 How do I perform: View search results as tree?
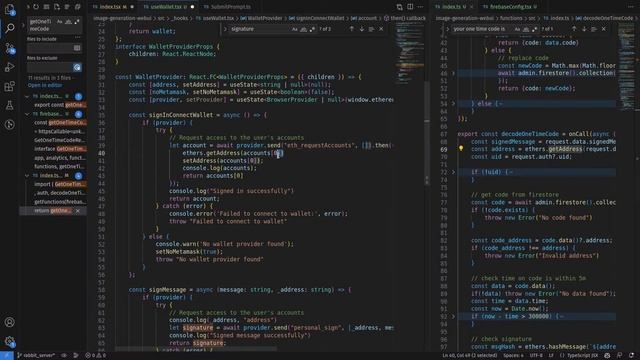coord(67,7)
